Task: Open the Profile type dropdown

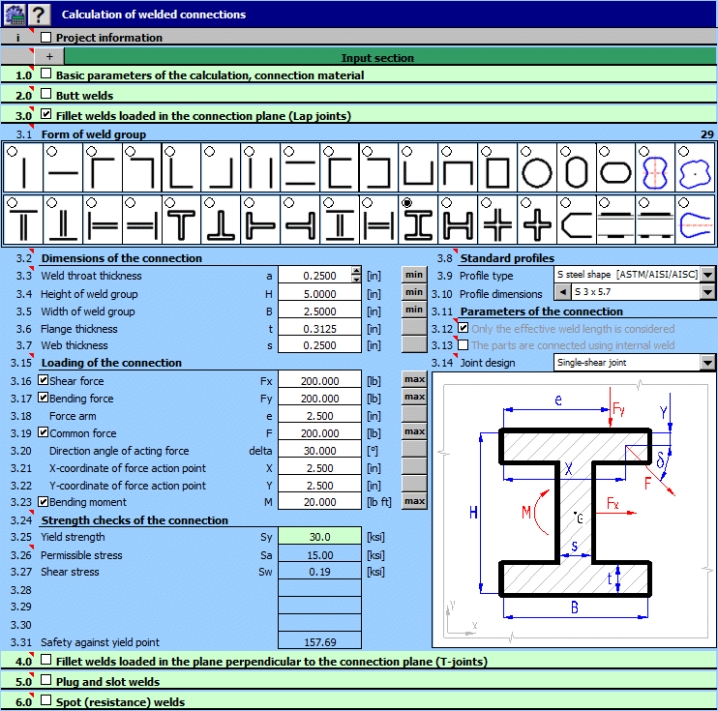Action: [x=708, y=275]
